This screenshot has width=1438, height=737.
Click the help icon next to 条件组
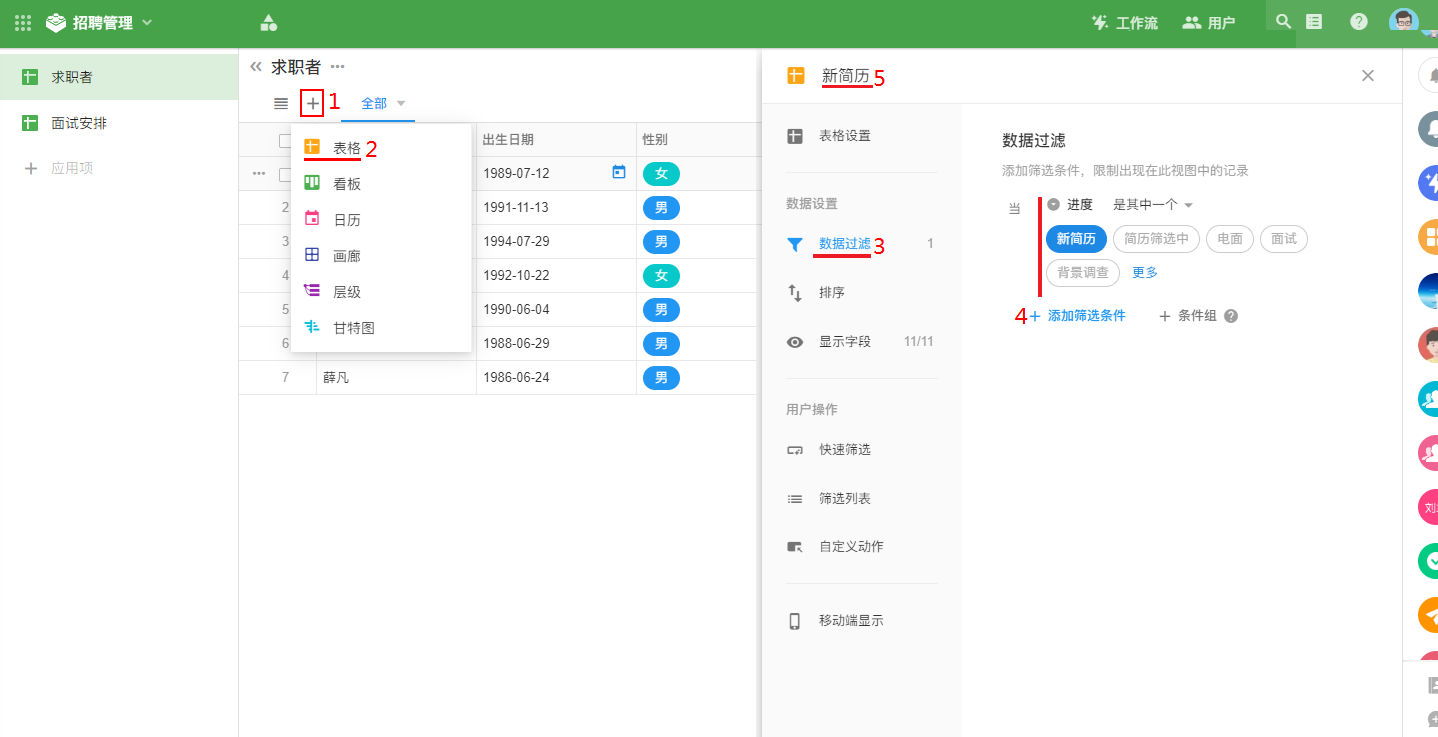click(1231, 316)
